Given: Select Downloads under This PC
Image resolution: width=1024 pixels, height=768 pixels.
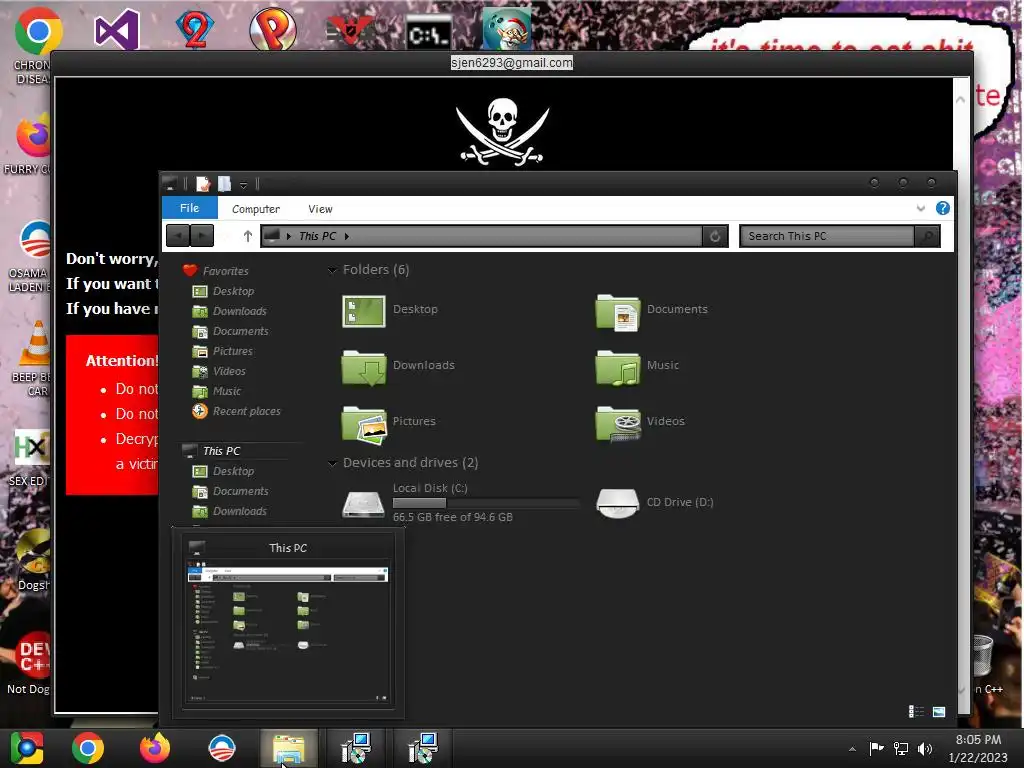Looking at the screenshot, I should point(229,511).
